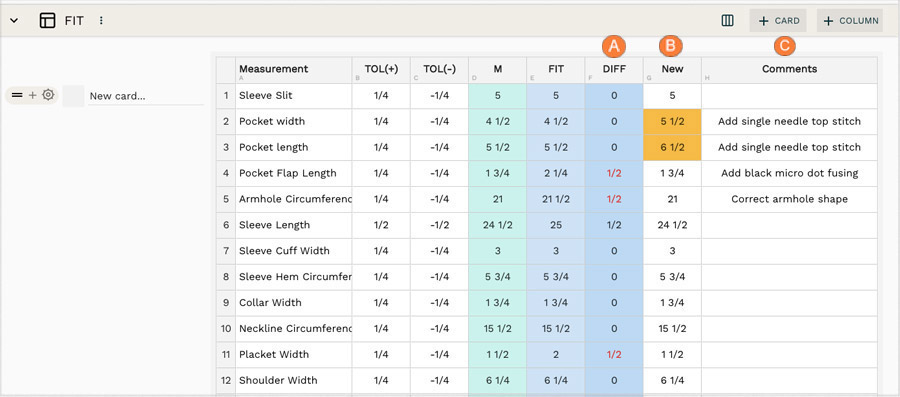The height and width of the screenshot is (397, 900).
Task: Click the orange marker A above DIFF
Action: coord(614,46)
